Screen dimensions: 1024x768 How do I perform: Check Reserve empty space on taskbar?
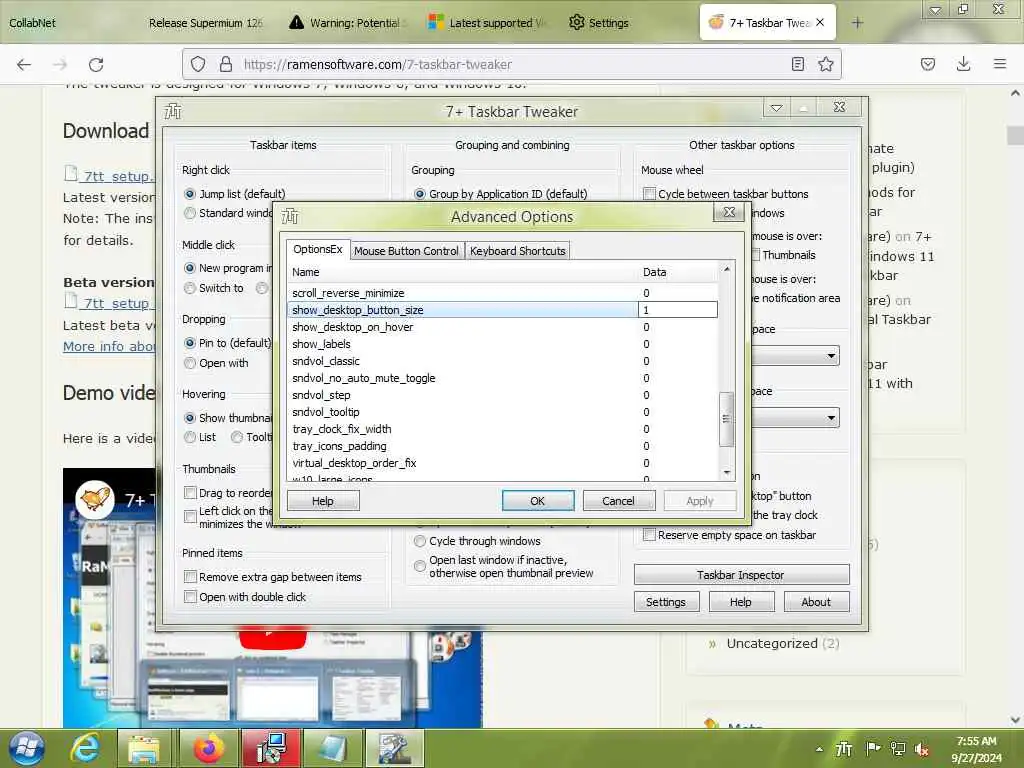pyautogui.click(x=649, y=535)
